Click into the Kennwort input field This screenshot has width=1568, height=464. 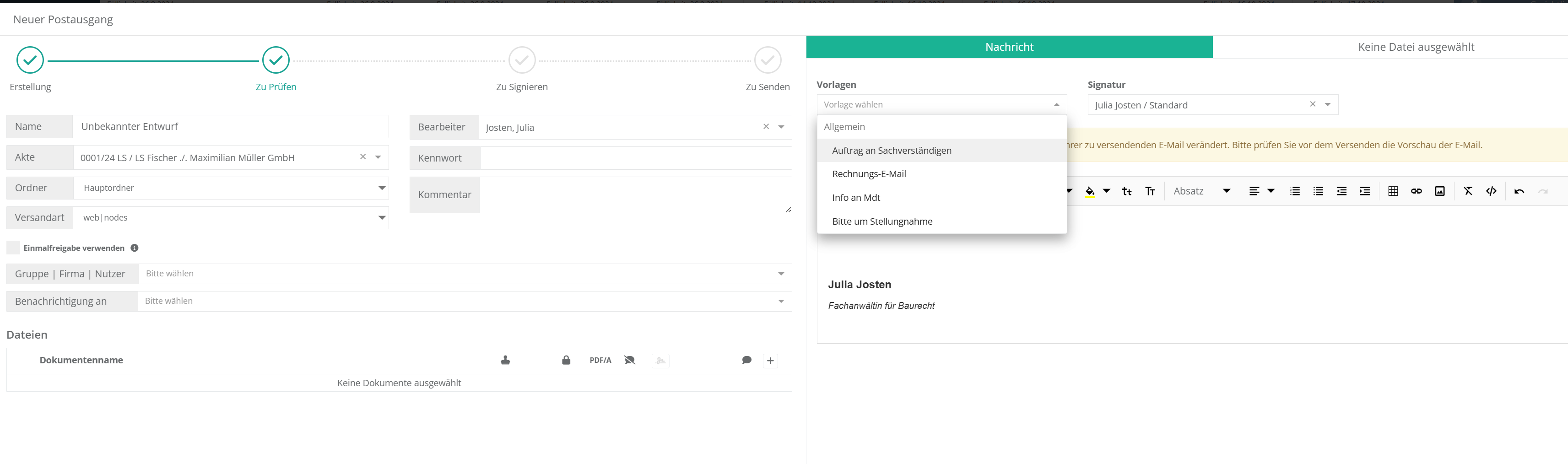coord(635,158)
